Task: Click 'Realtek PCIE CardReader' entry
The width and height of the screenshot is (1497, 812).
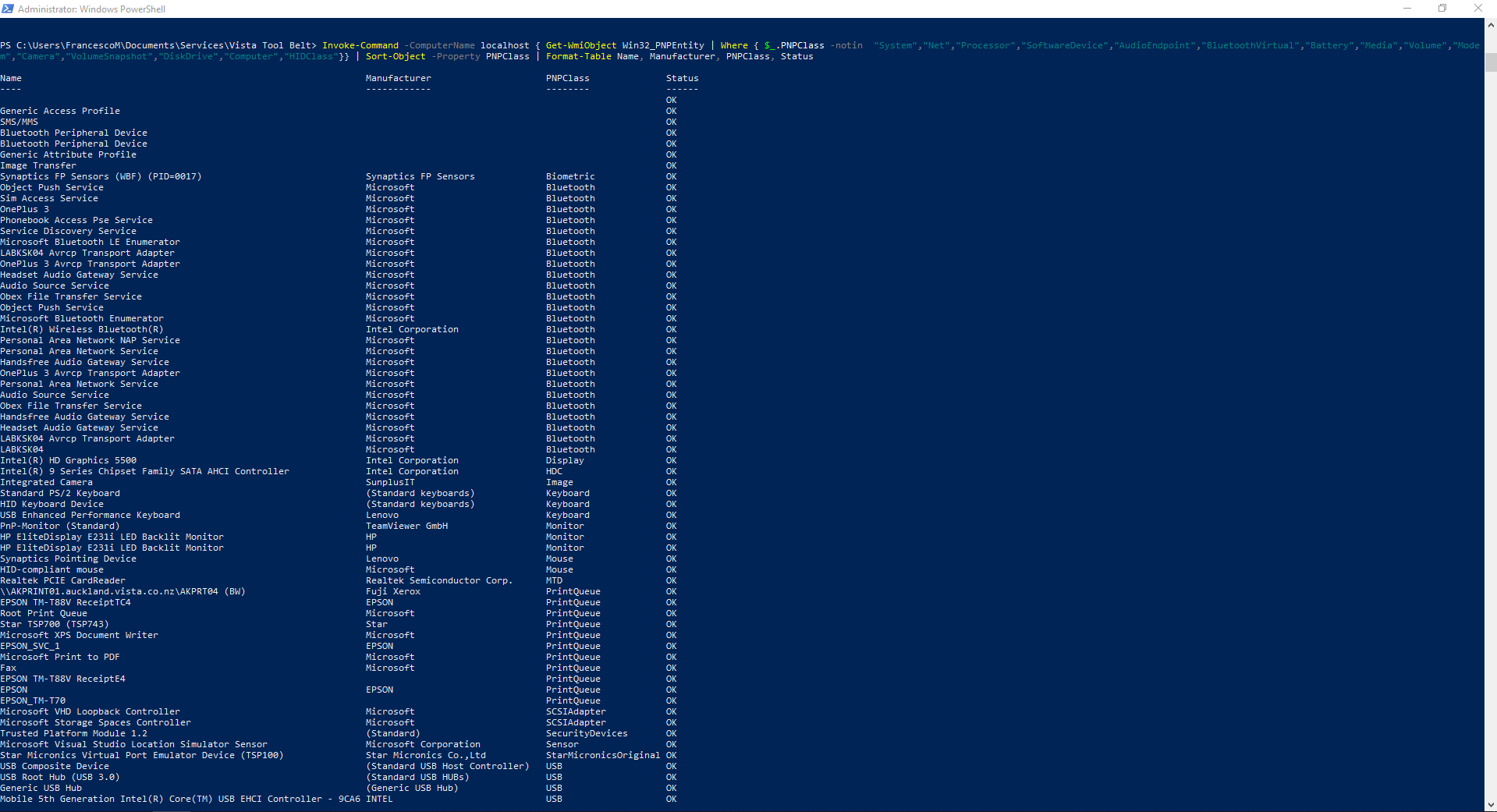Action: 62,580
